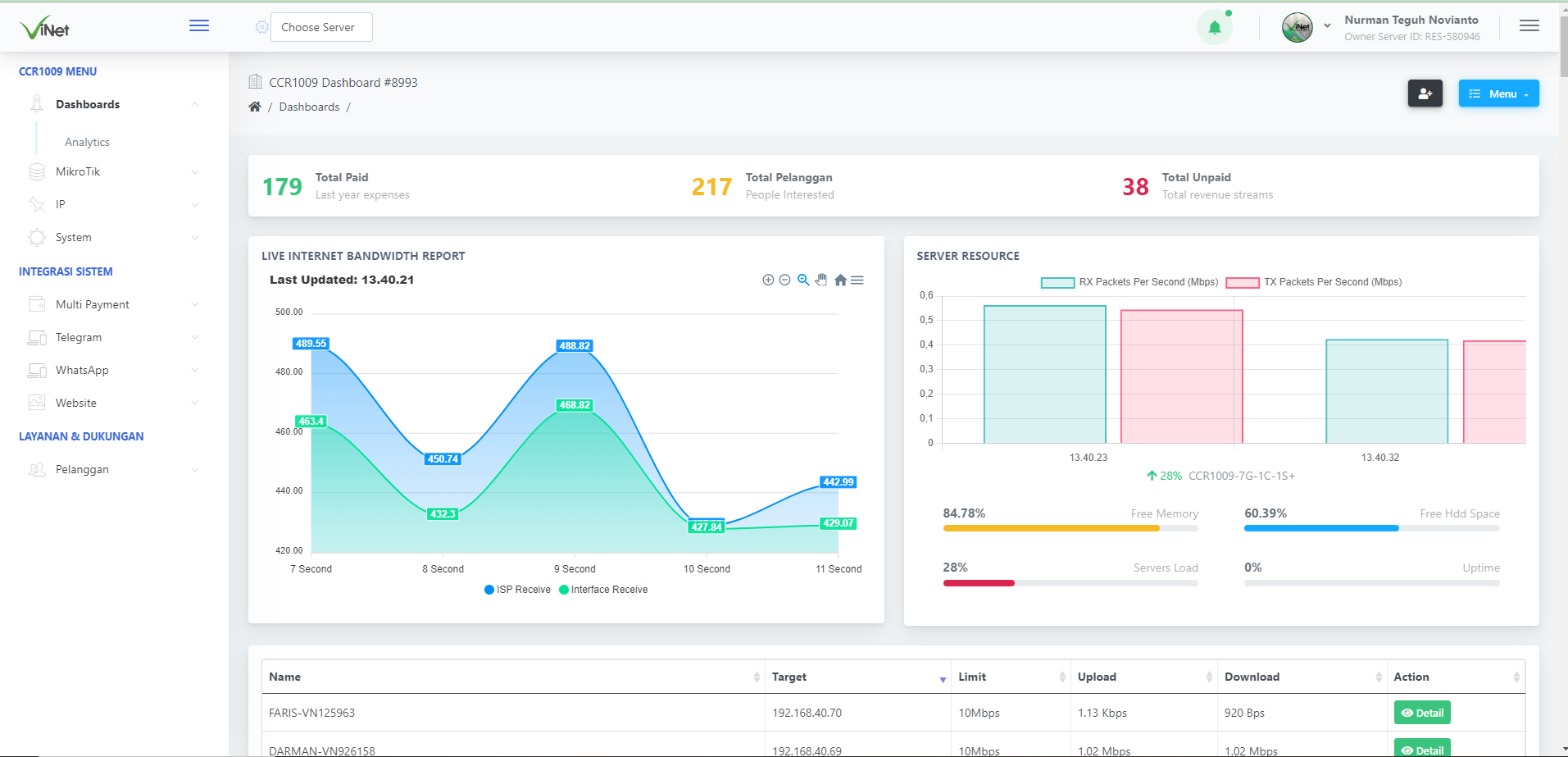Expand the IP menu chevron
The width and height of the screenshot is (1568, 757).
pos(195,204)
